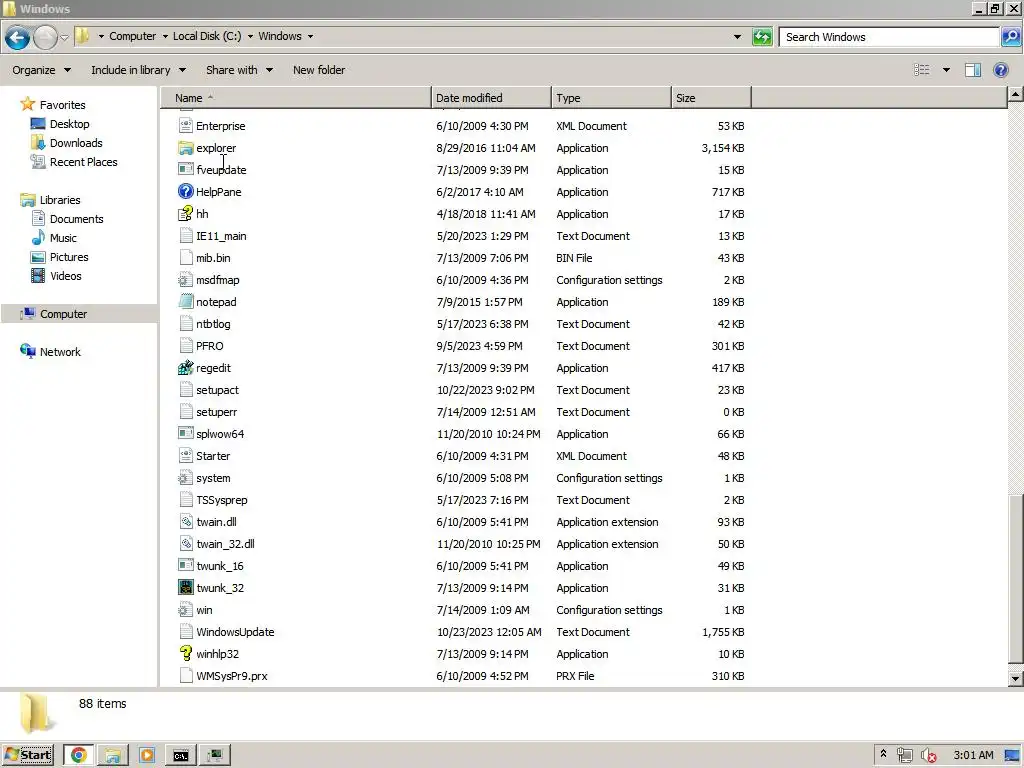Sort by the Size column header
Image resolution: width=1024 pixels, height=768 pixels.
(x=711, y=98)
